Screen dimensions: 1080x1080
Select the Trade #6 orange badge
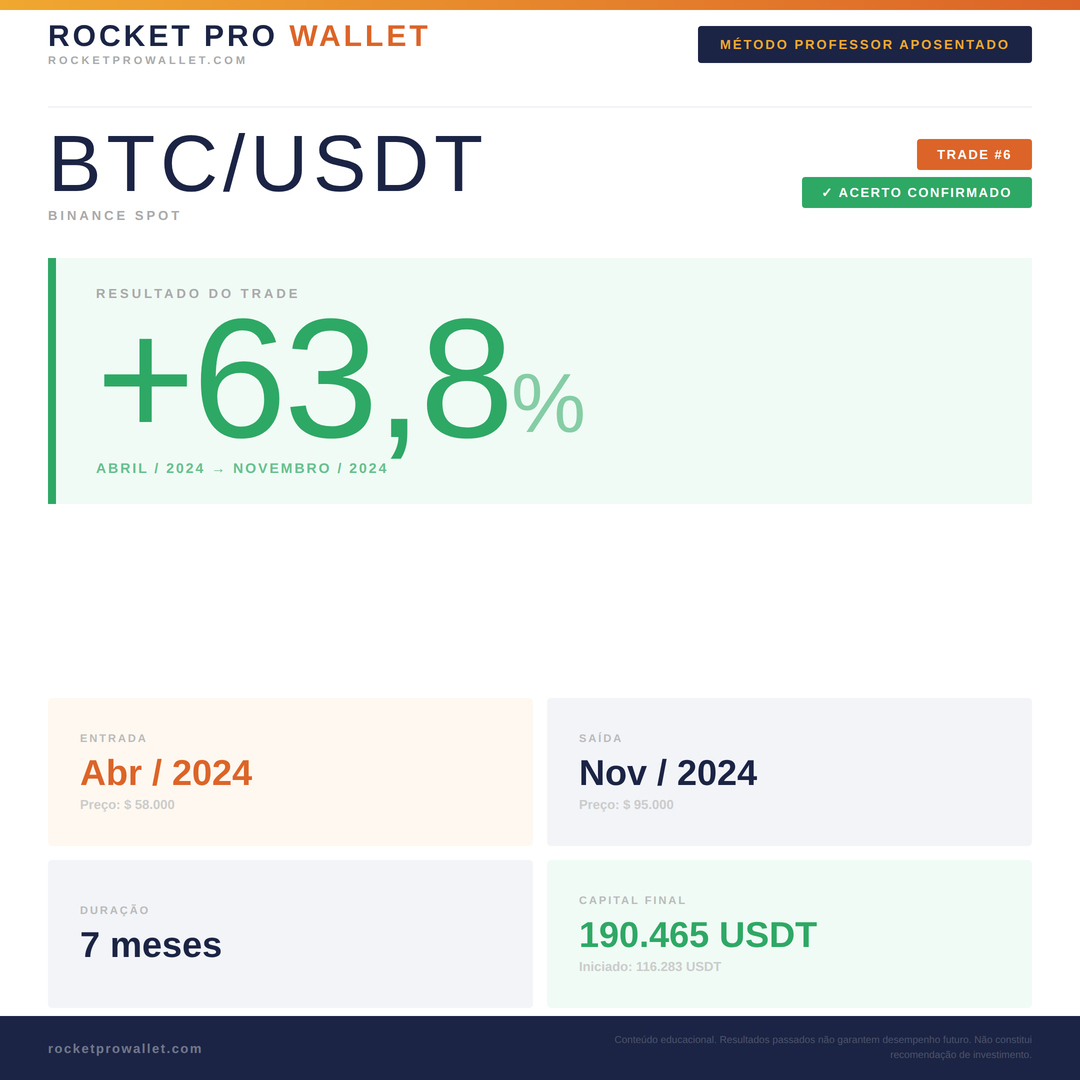(x=973, y=155)
